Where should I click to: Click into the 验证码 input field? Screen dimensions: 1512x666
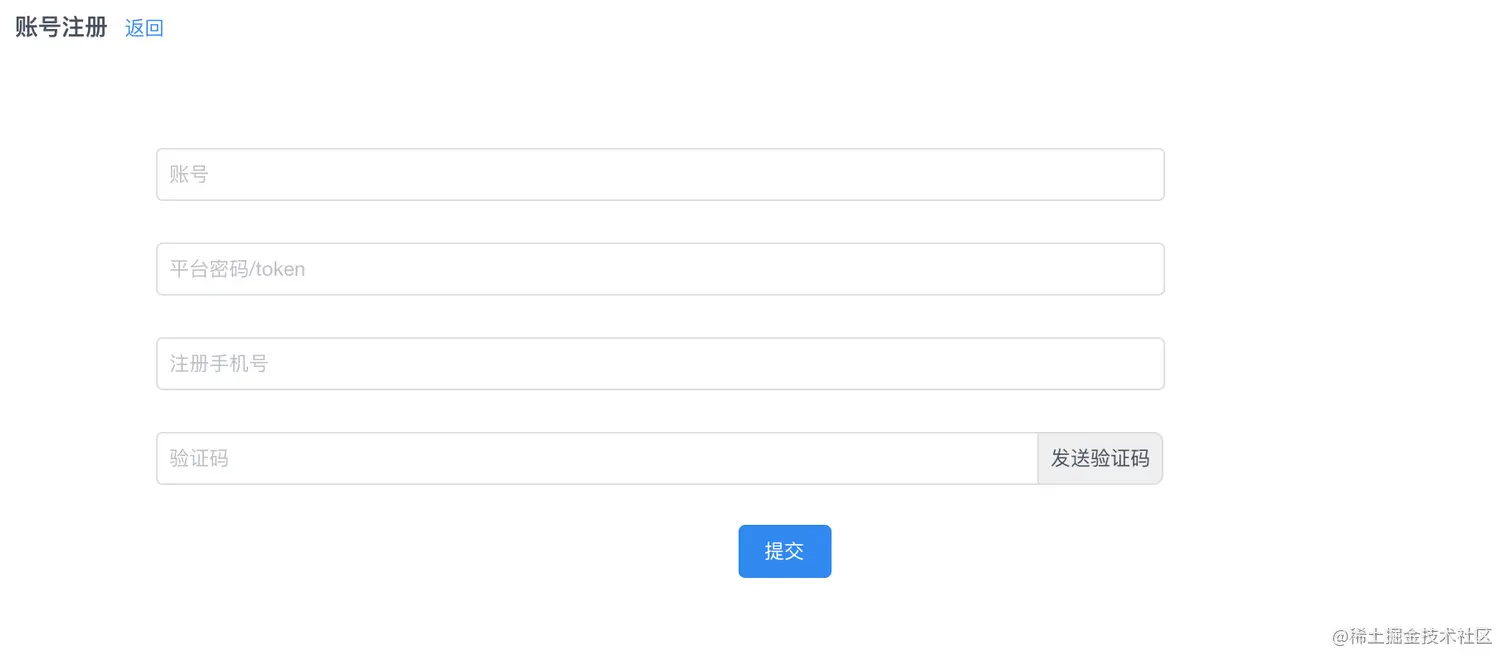click(597, 458)
